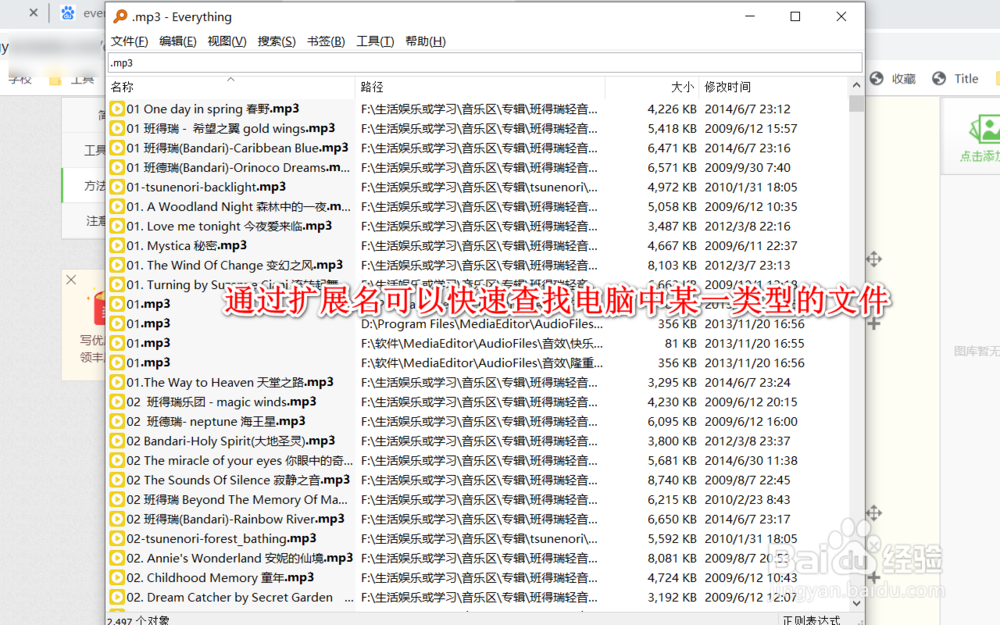Image resolution: width=1000 pixels, height=625 pixels.
Task: Click status bar text 正则表达式
Action: pos(811,620)
